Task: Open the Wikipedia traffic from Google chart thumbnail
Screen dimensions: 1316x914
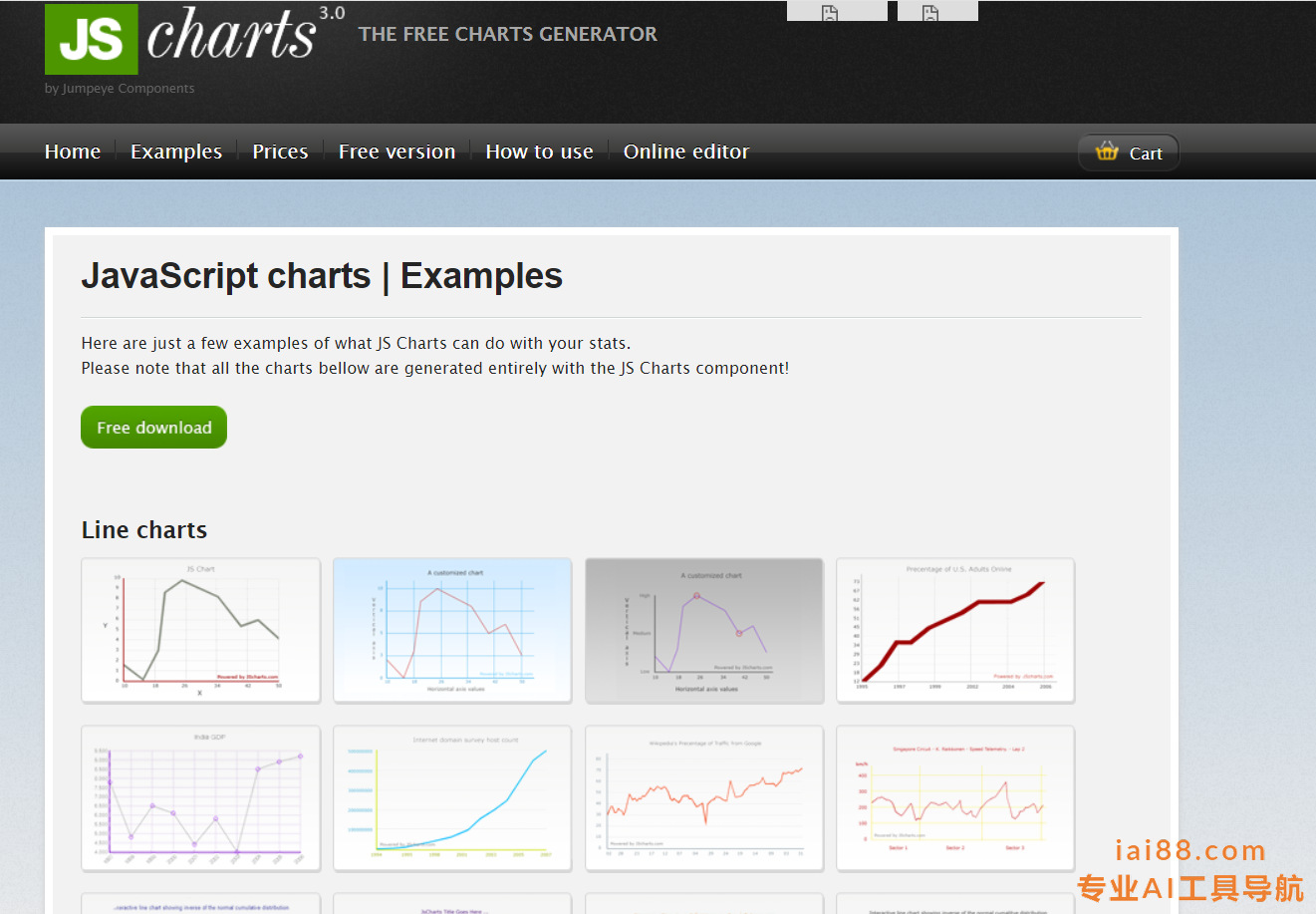Action: [704, 798]
